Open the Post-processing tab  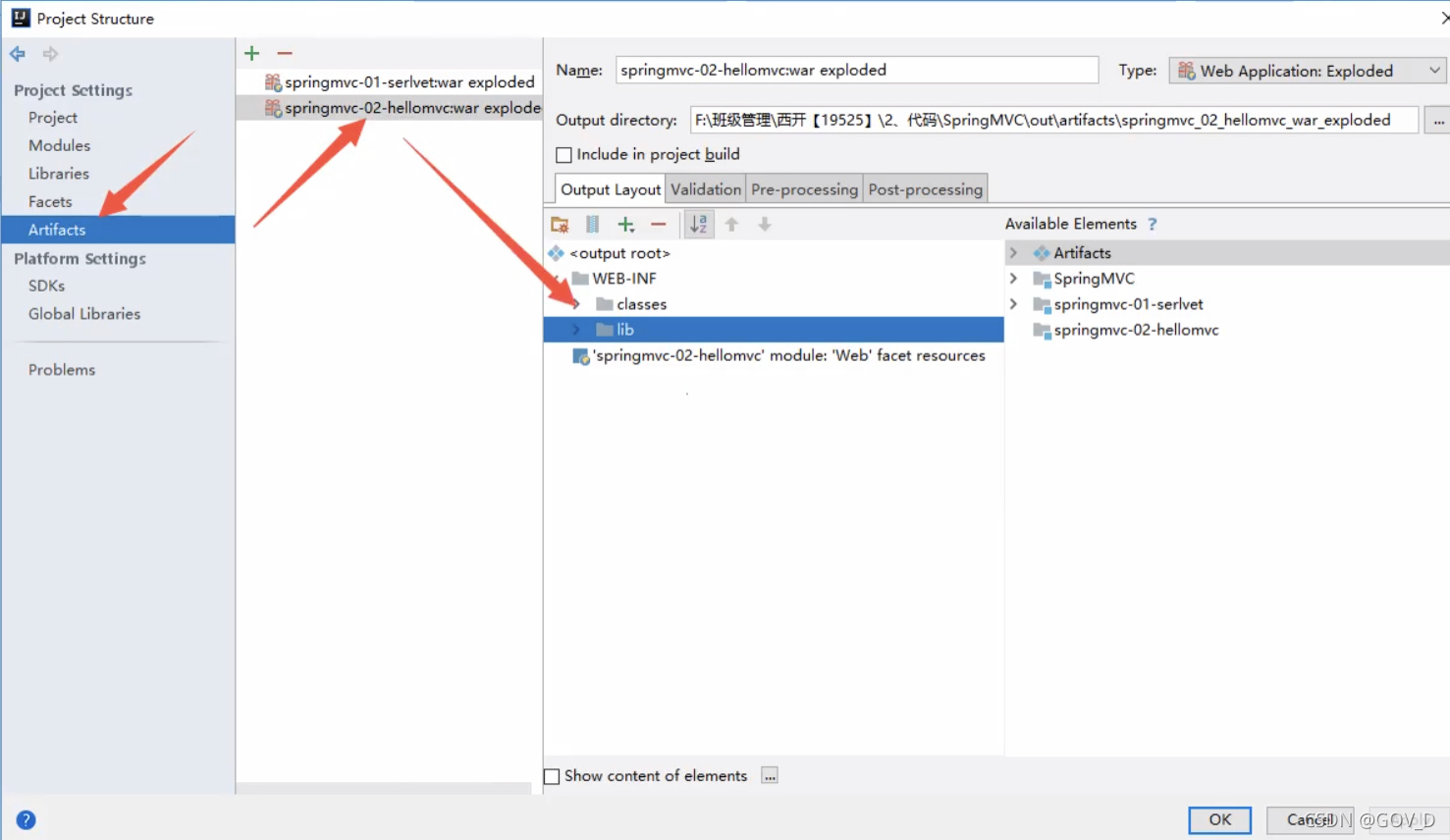(x=926, y=189)
